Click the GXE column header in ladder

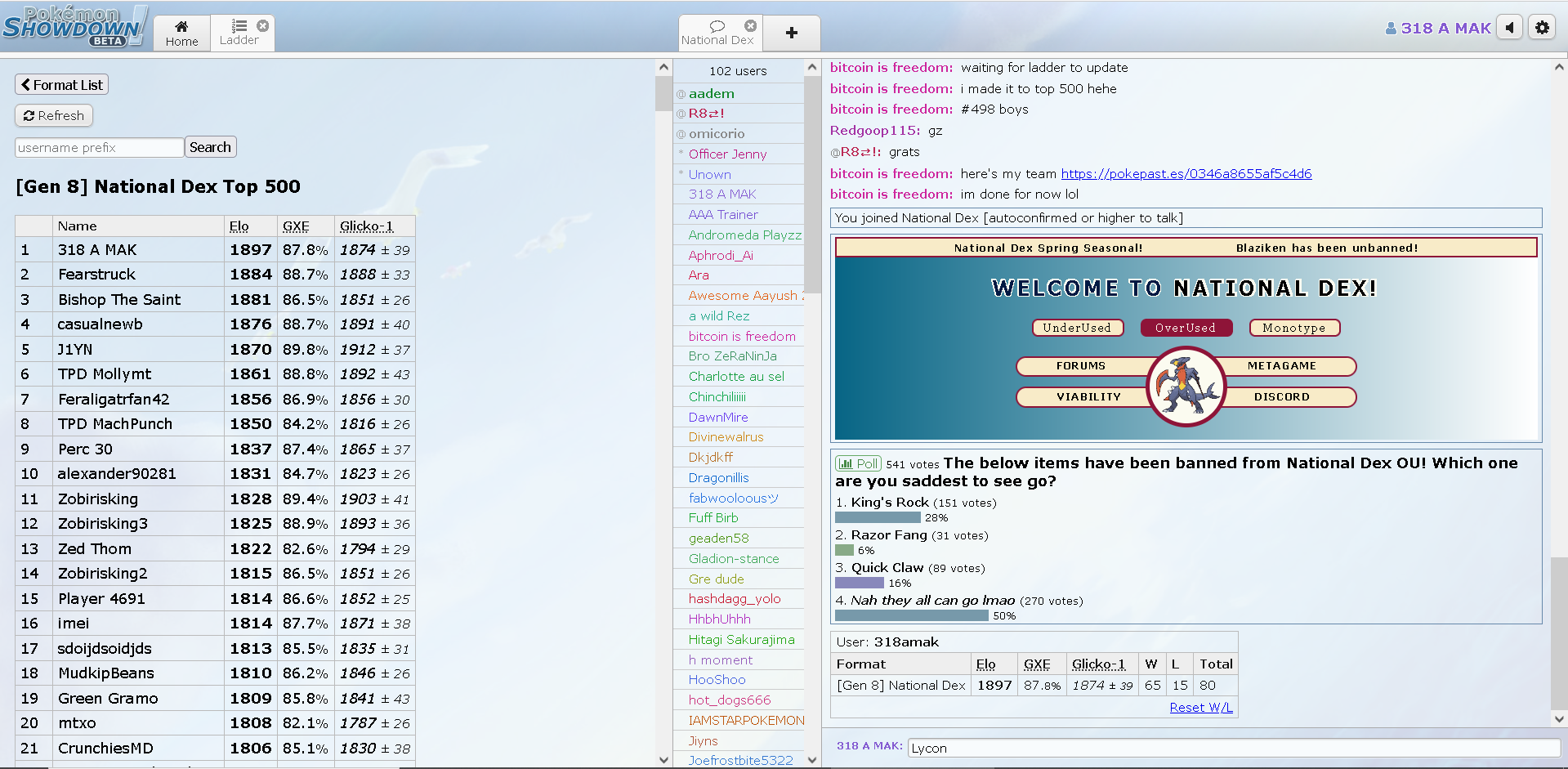(x=296, y=226)
